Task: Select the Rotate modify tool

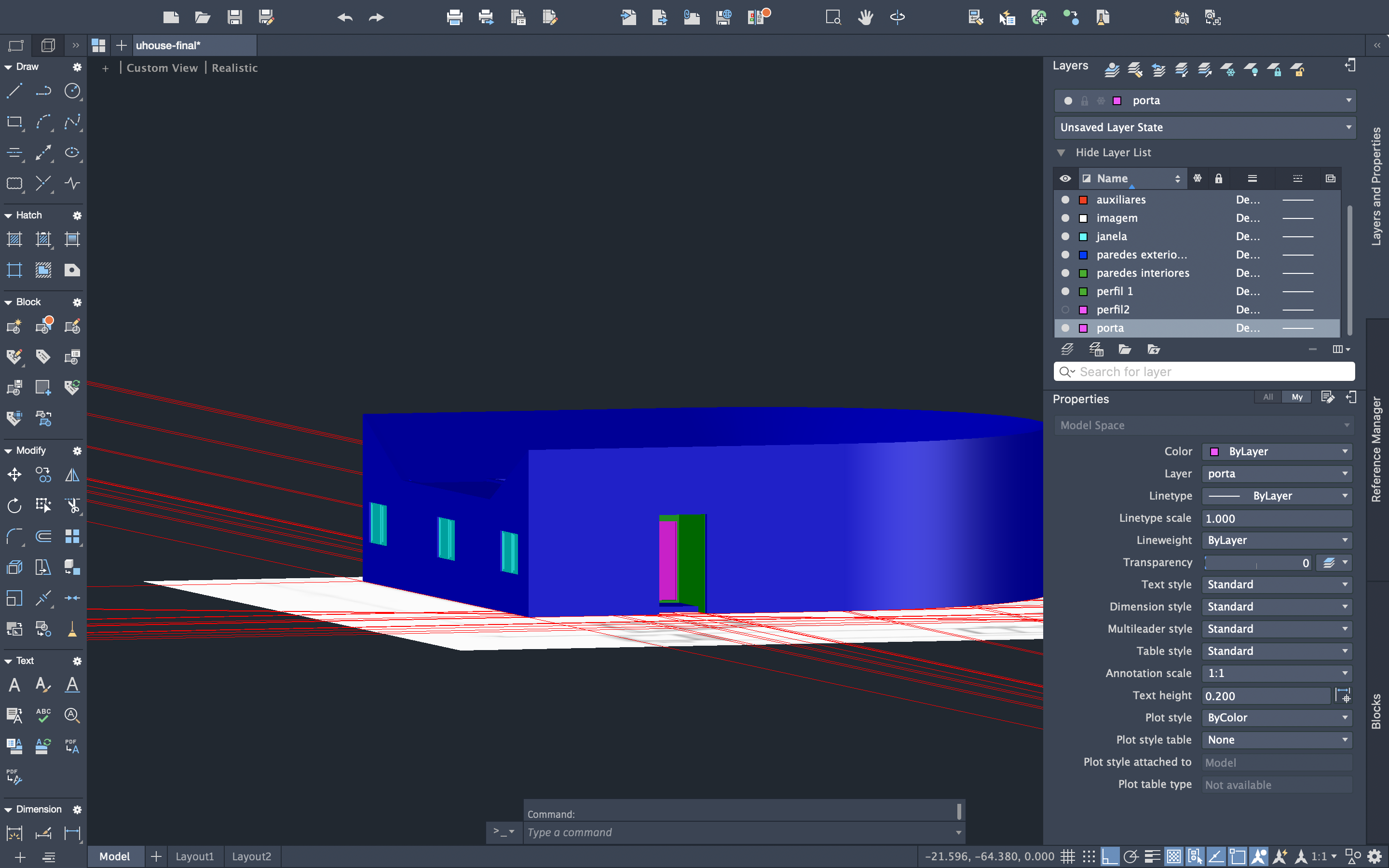Action: click(x=14, y=506)
